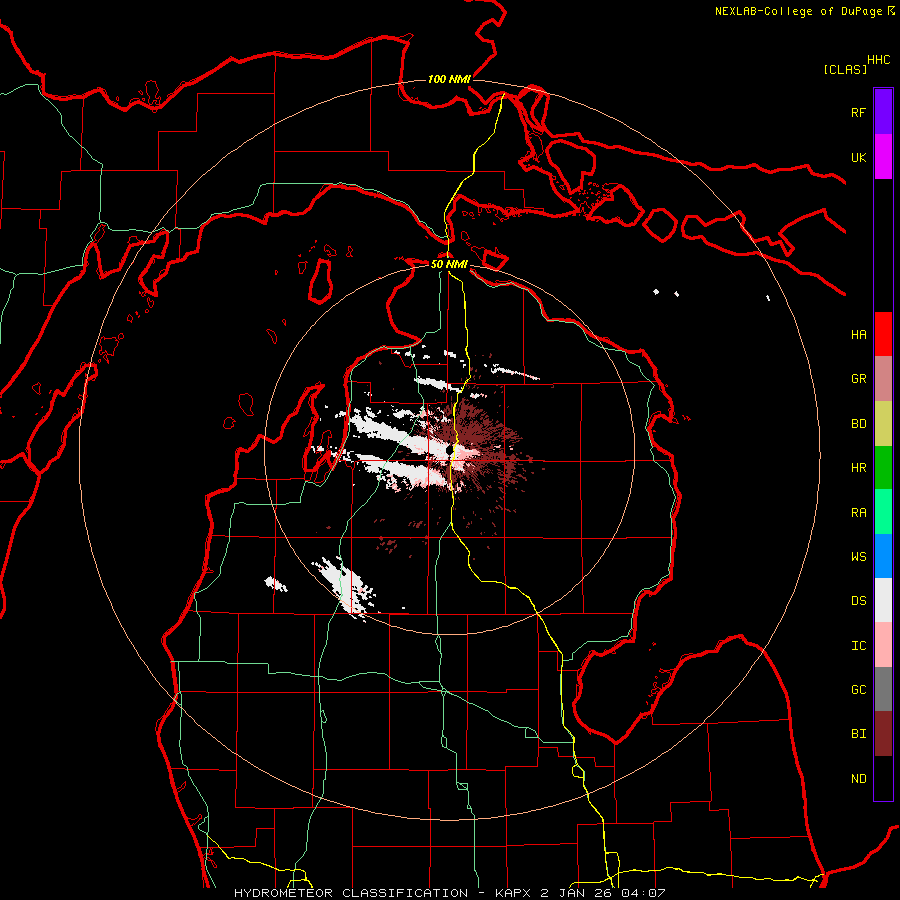Click the BI legend label
900x900 pixels.
point(858,734)
